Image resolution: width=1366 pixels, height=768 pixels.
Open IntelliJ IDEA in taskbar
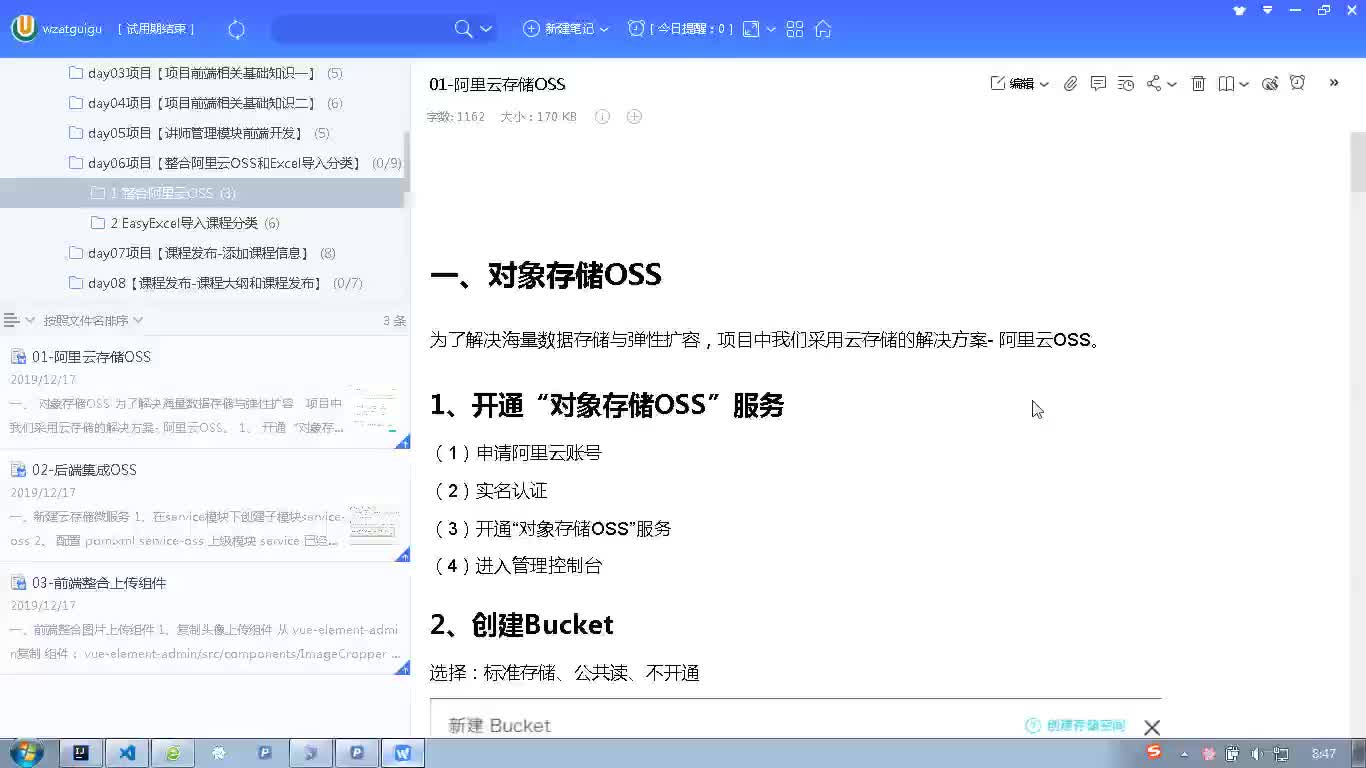[x=81, y=753]
